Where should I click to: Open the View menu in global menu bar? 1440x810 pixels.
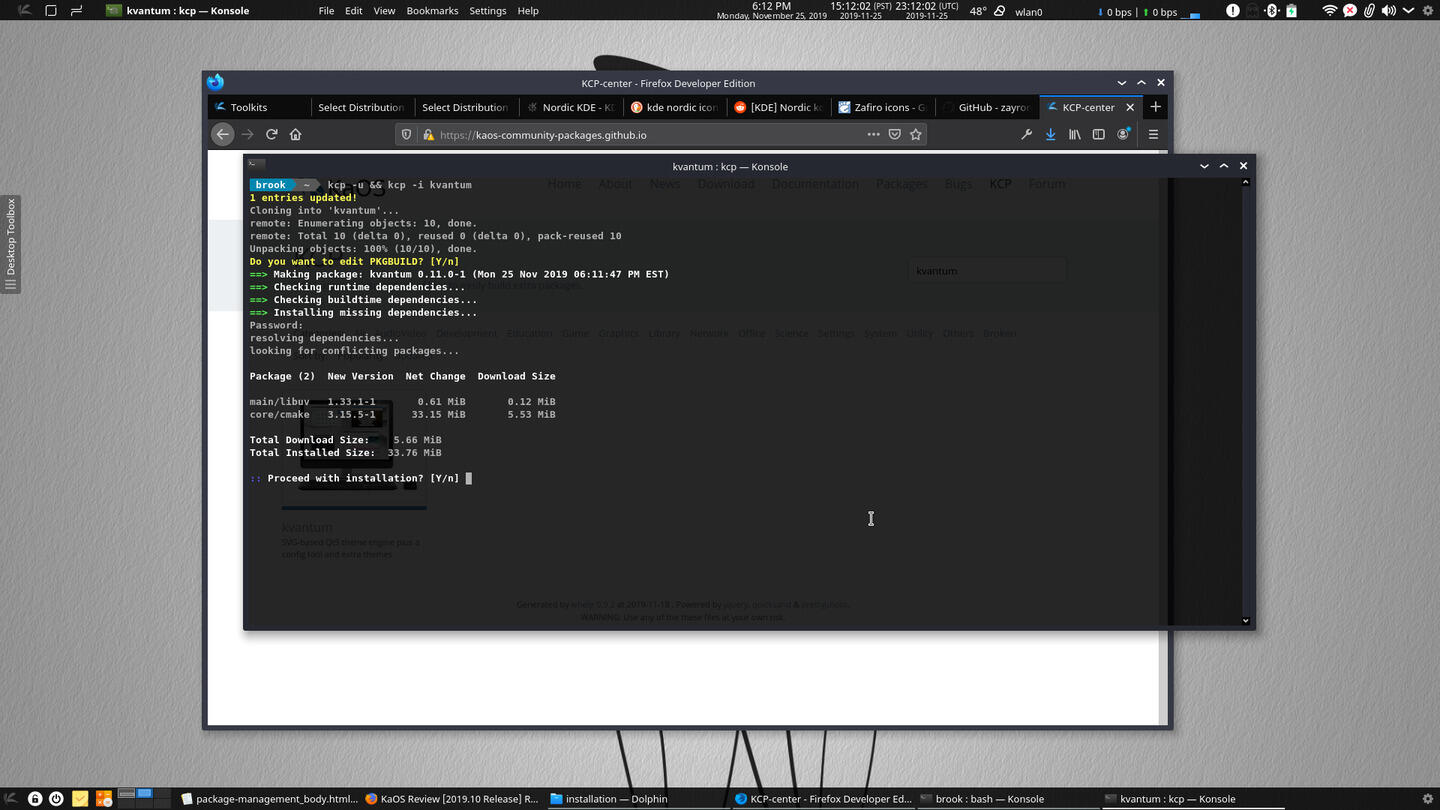[x=384, y=11]
